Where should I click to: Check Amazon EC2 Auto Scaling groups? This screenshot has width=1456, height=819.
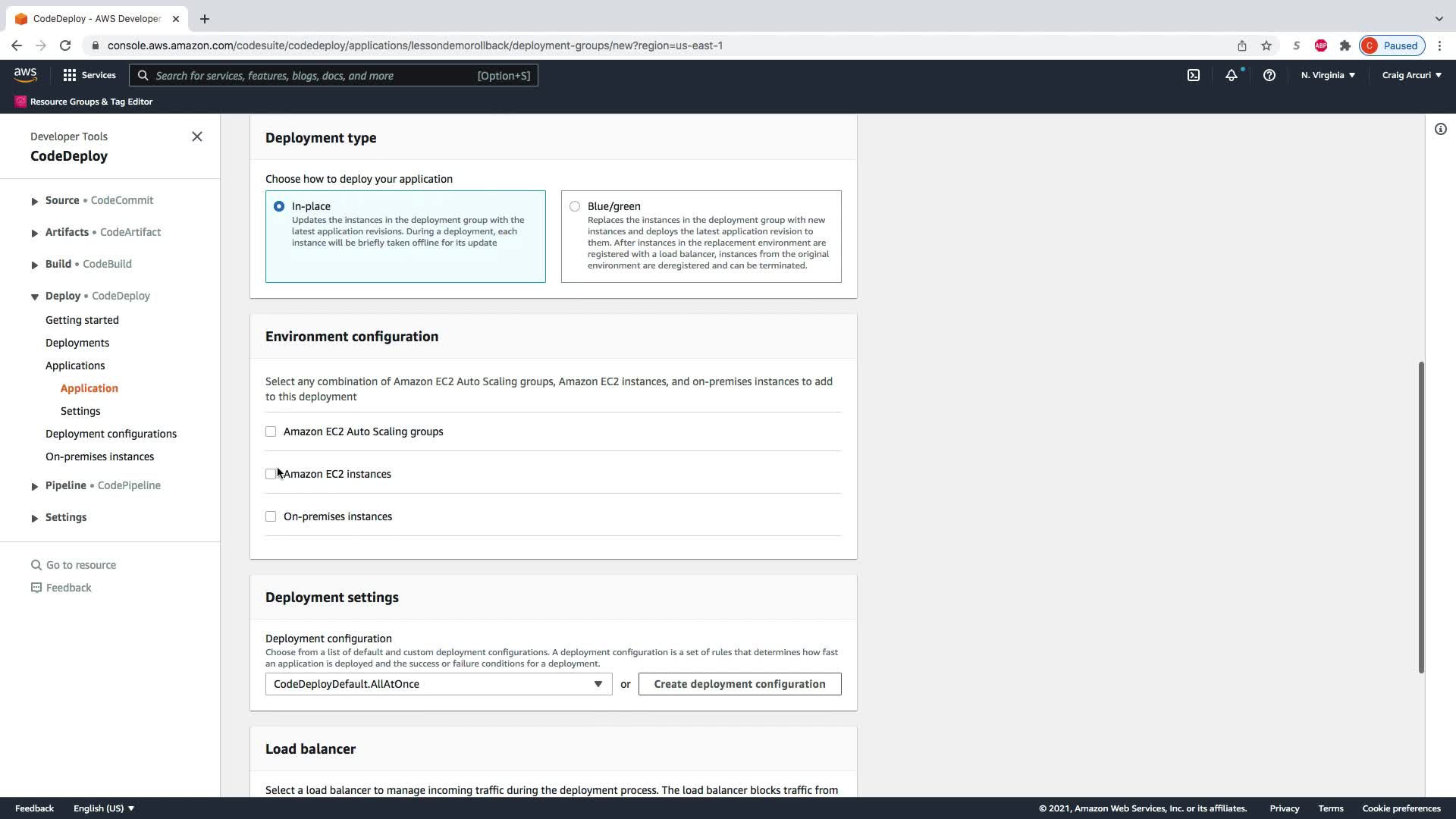point(271,431)
